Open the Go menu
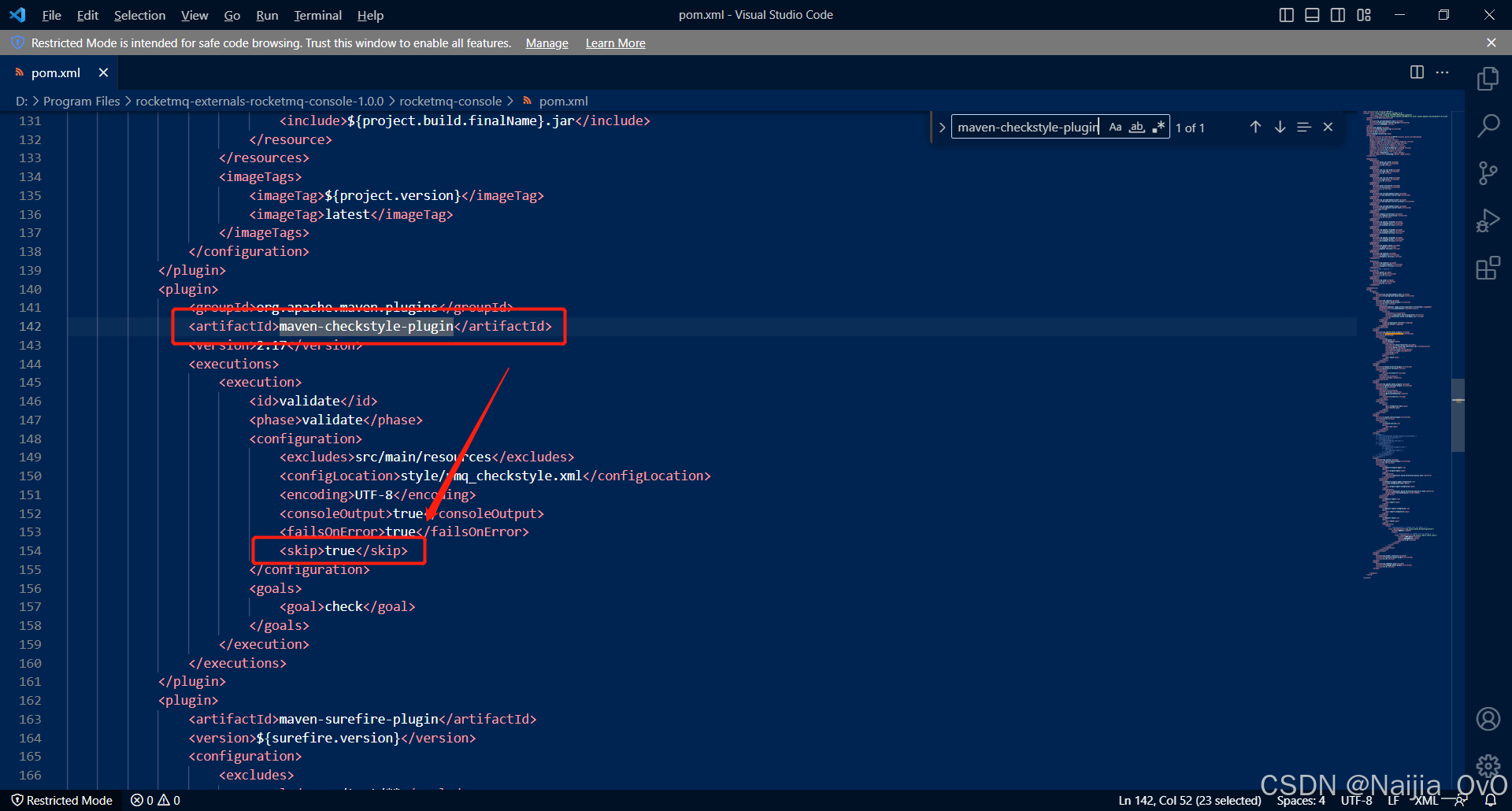 point(232,15)
